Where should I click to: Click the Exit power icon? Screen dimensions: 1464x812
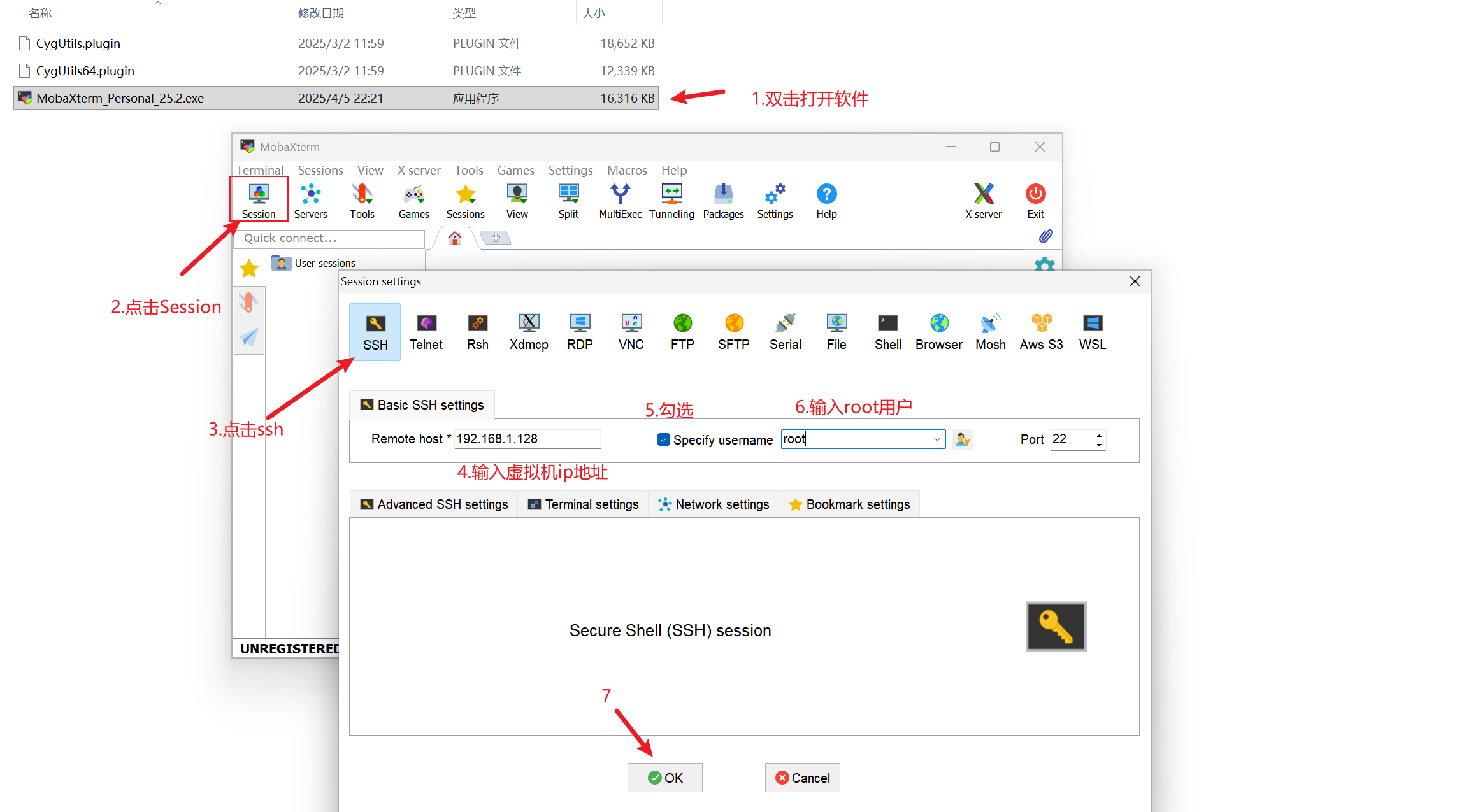[1036, 200]
